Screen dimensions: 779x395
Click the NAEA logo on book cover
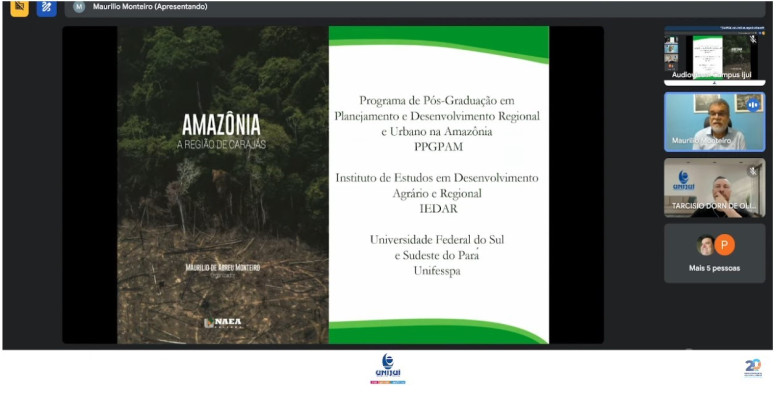(223, 323)
